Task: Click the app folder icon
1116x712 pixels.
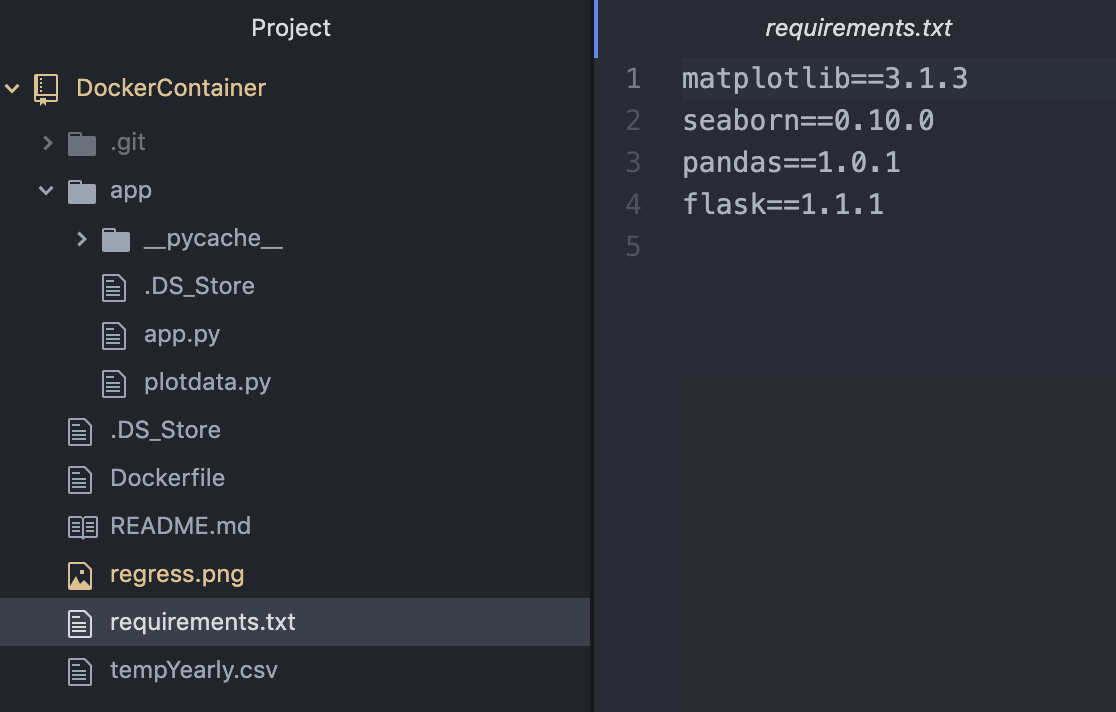Action: point(82,192)
